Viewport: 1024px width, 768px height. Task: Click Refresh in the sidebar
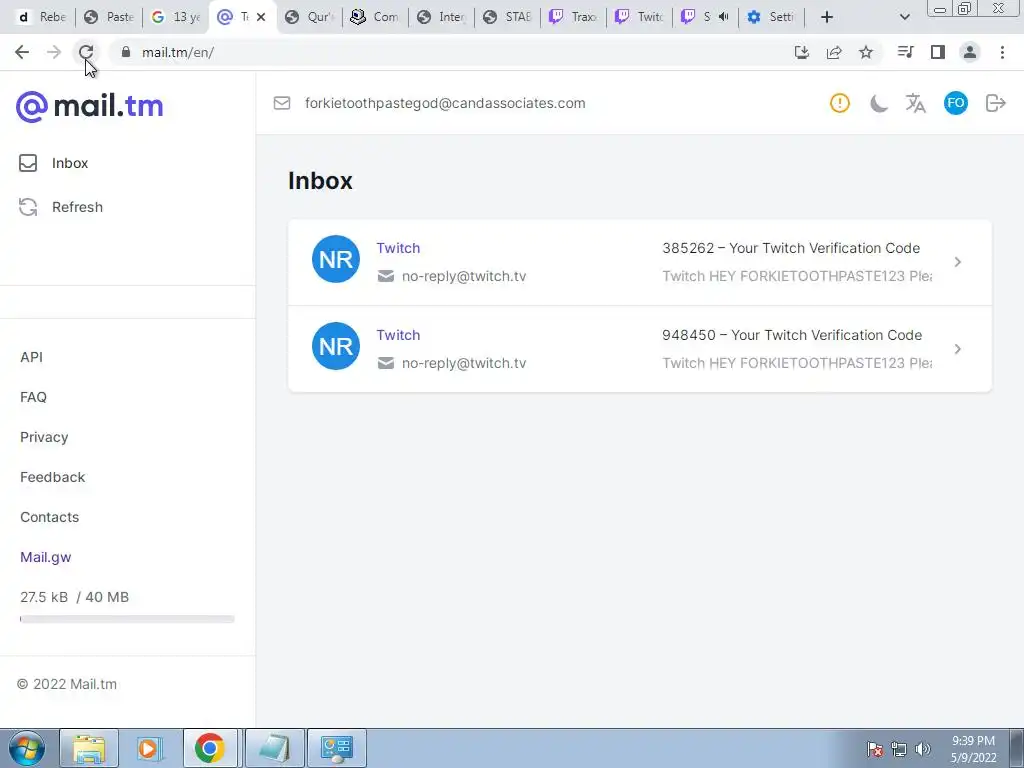click(x=61, y=207)
